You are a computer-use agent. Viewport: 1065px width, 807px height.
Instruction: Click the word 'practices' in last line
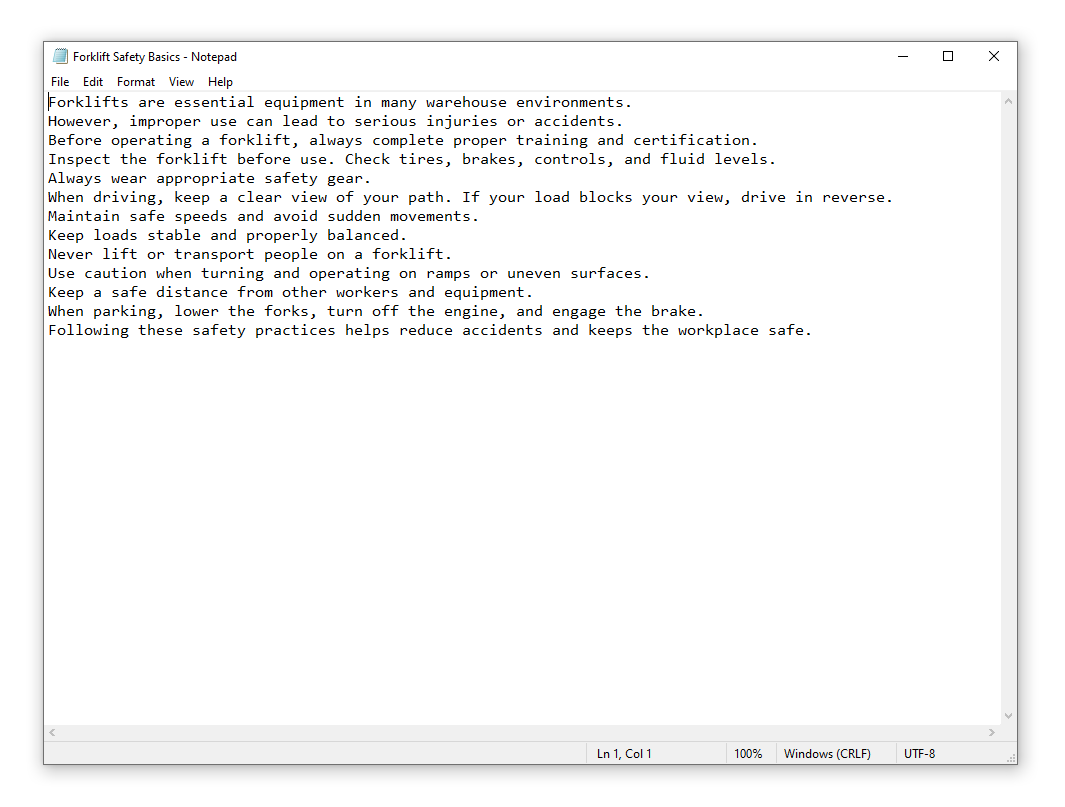point(295,331)
